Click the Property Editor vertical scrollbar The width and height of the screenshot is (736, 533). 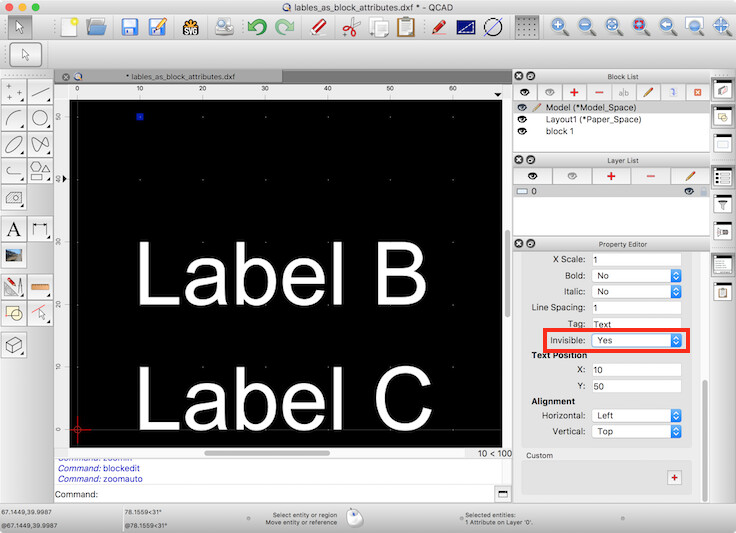pos(704,441)
